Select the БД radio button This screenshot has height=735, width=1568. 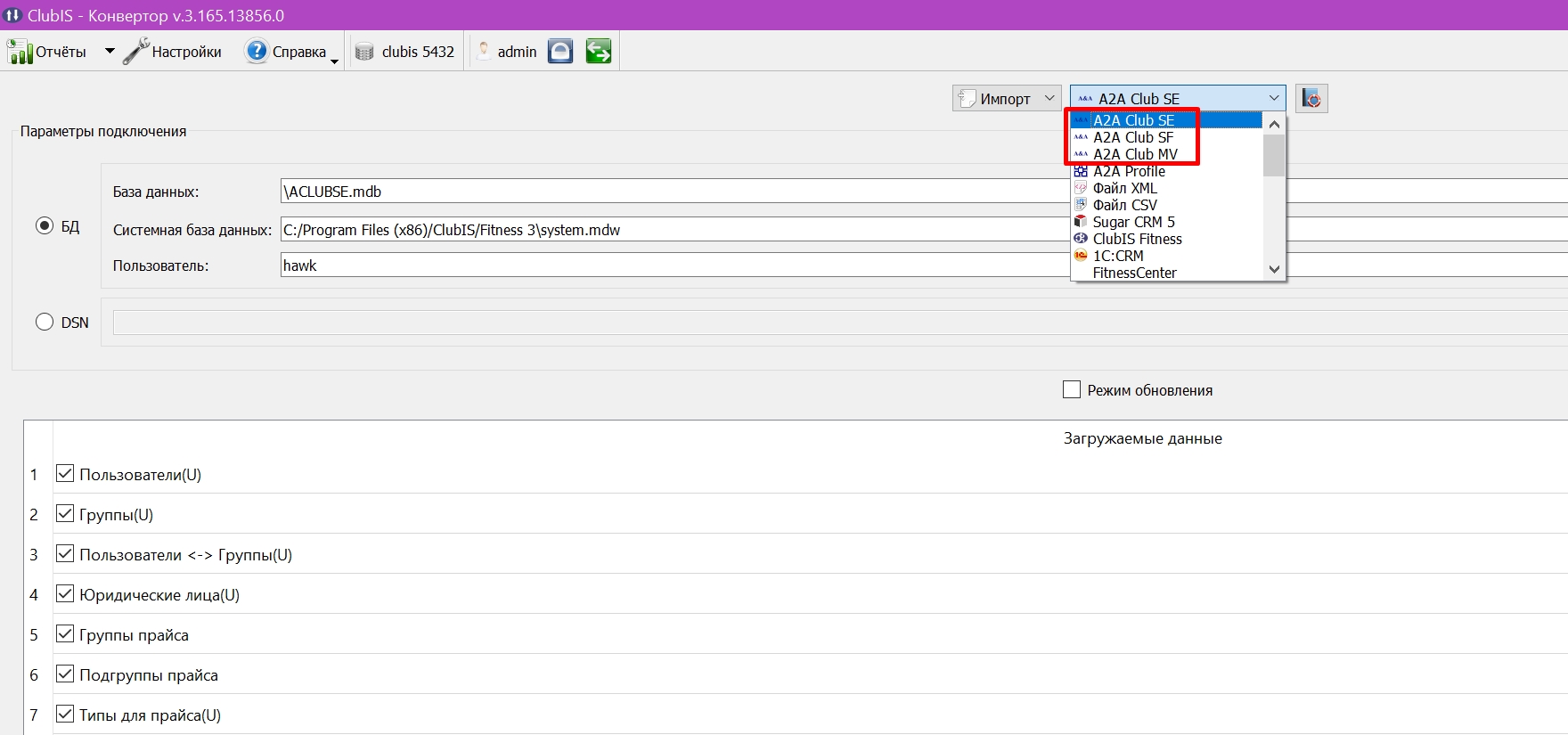pos(45,225)
